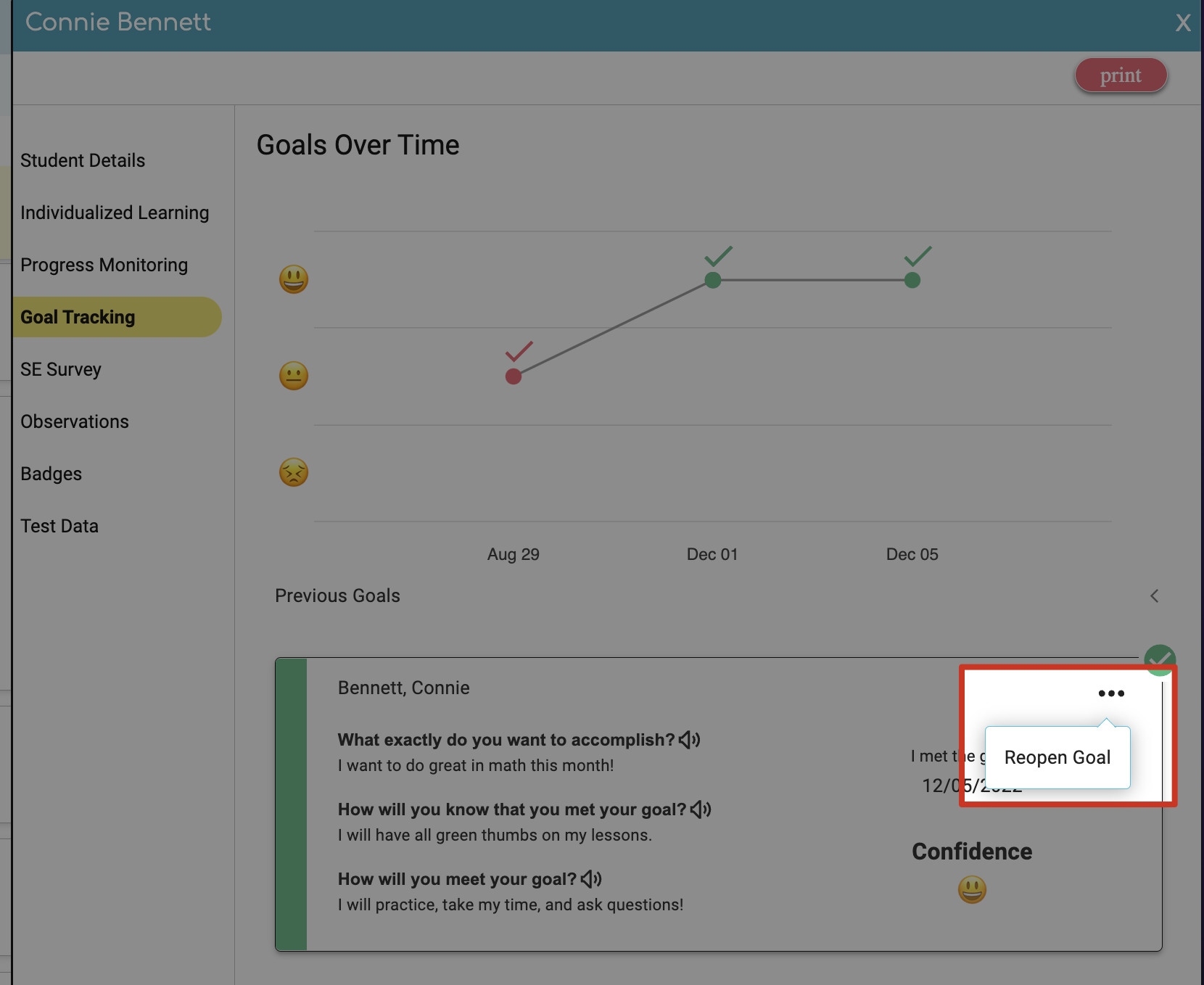
Task: Select the neutral face emoji on the chart axis
Action: click(x=293, y=375)
